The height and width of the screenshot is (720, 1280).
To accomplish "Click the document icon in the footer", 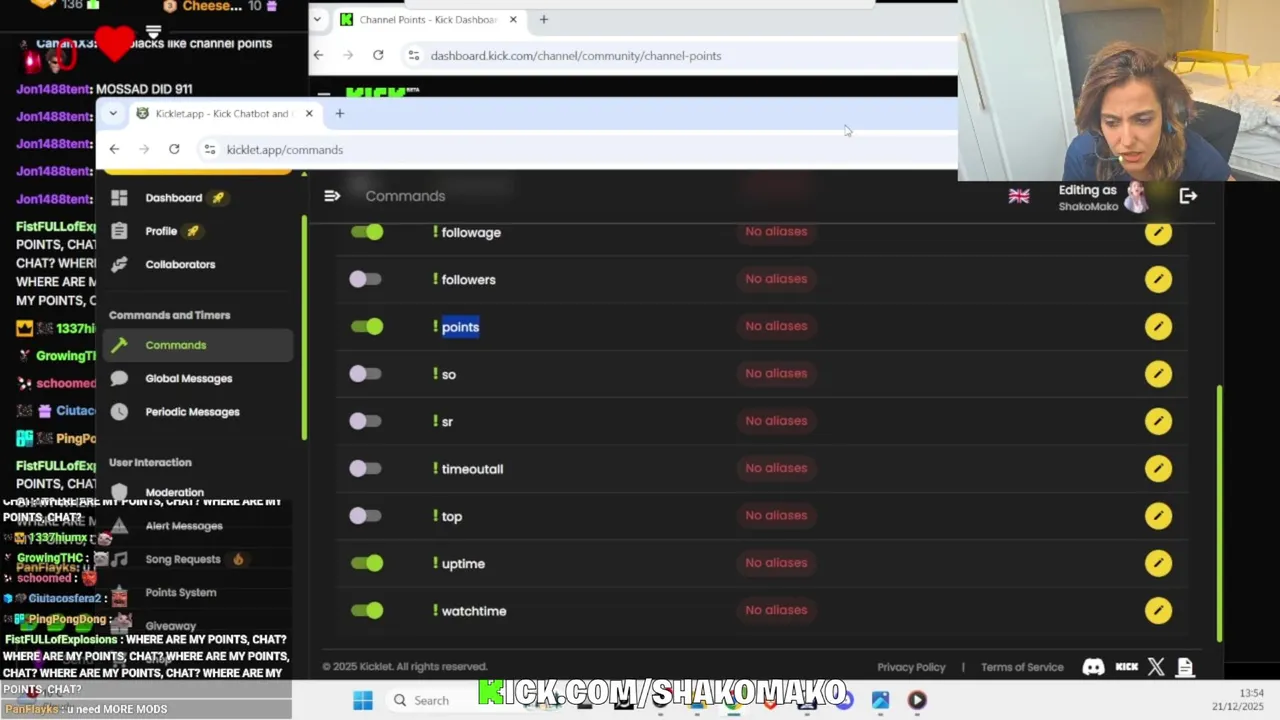I will 1185,667.
